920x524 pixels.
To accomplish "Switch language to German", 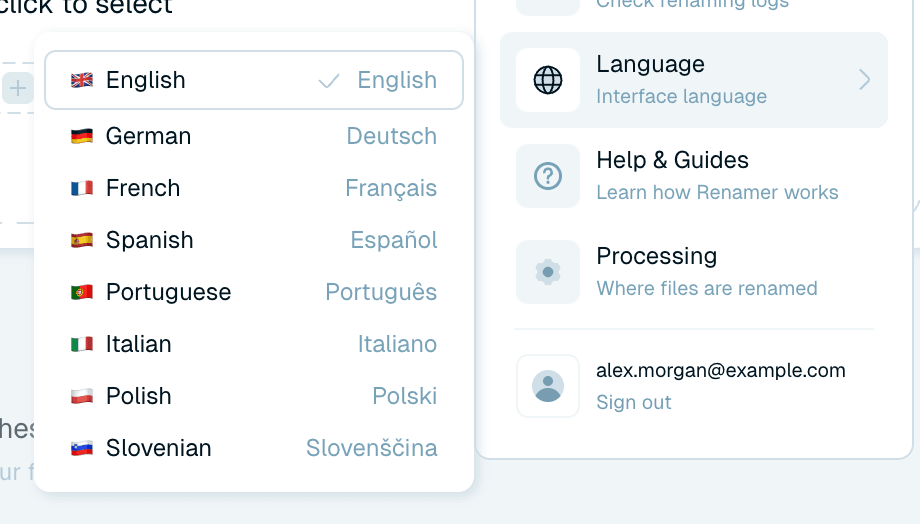I will point(253,136).
